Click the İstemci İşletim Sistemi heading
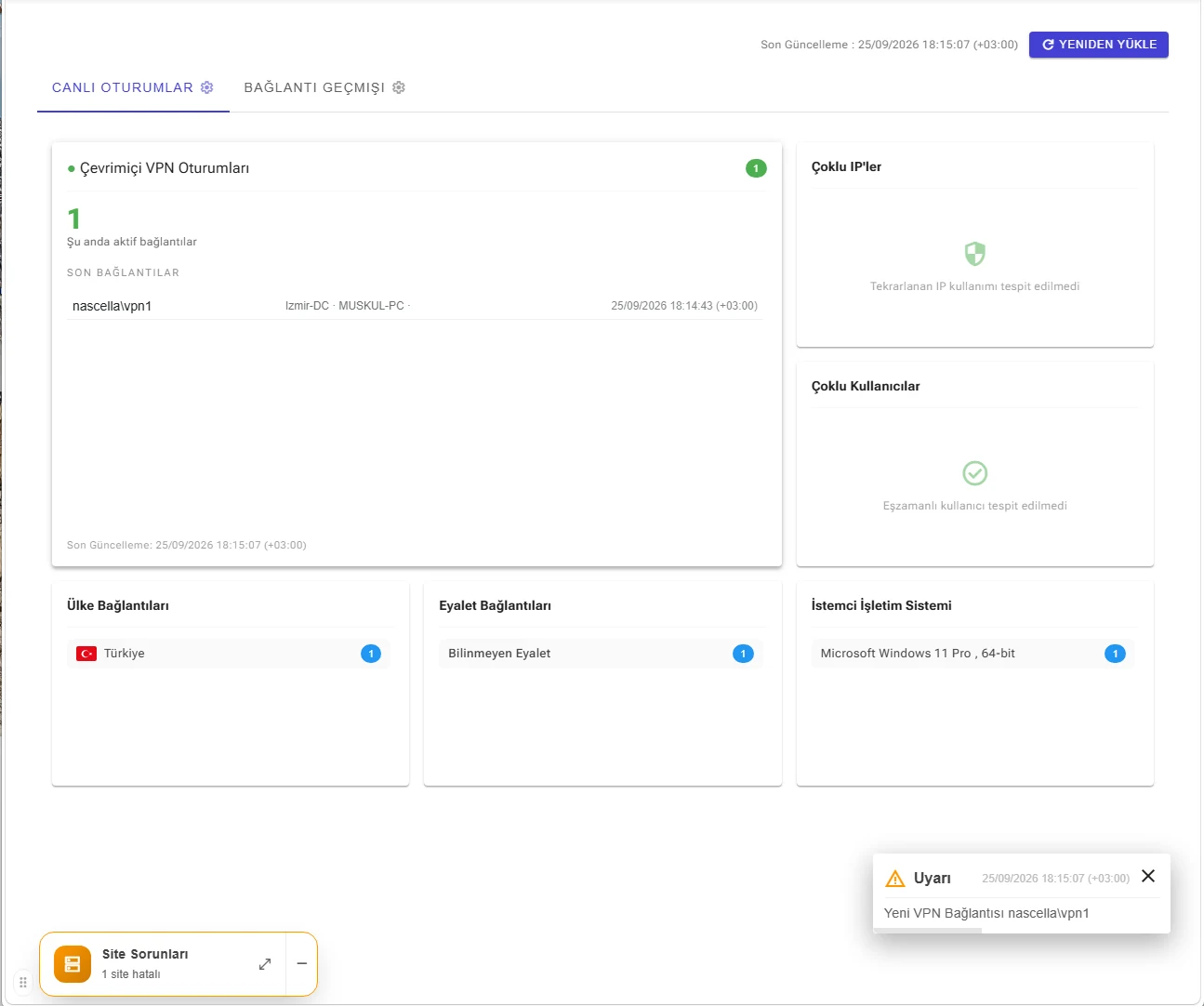The height and width of the screenshot is (1006, 1204). (881, 605)
